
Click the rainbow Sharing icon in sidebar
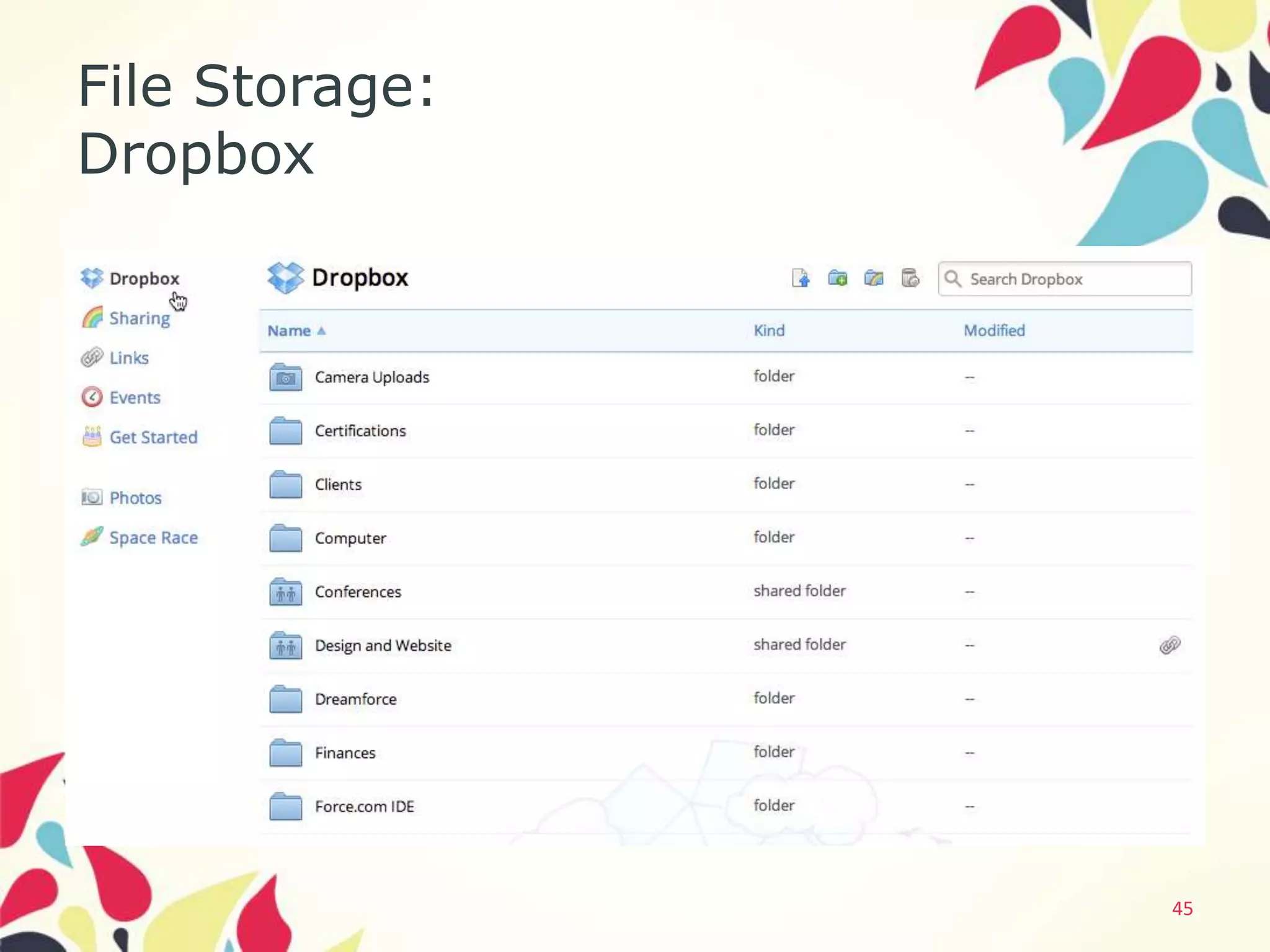92,318
